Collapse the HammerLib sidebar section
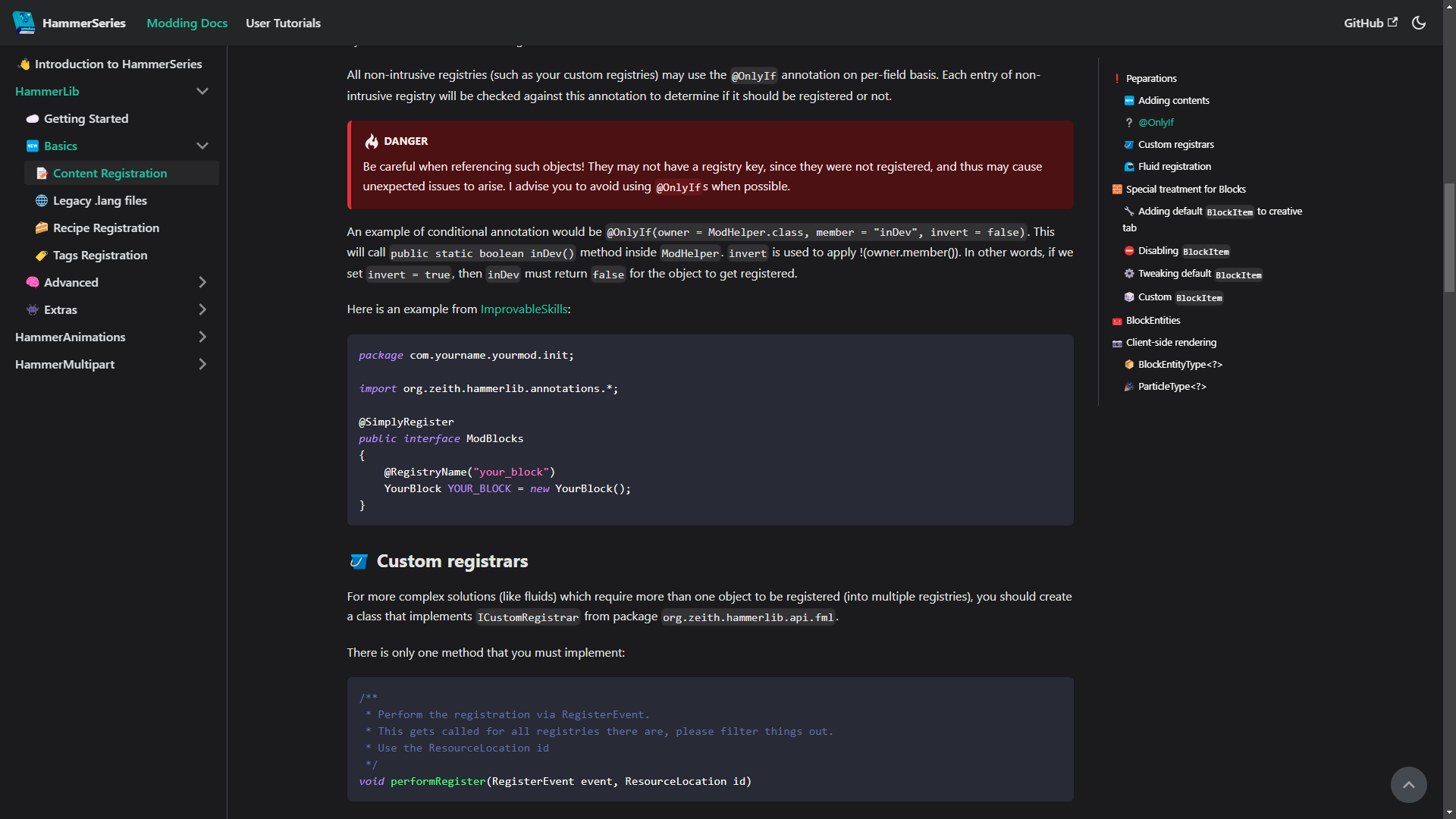1456x819 pixels. [x=202, y=91]
